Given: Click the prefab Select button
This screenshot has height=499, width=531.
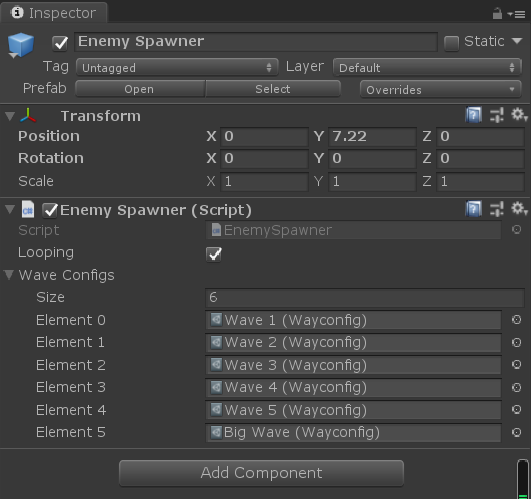Looking at the screenshot, I should [273, 89].
